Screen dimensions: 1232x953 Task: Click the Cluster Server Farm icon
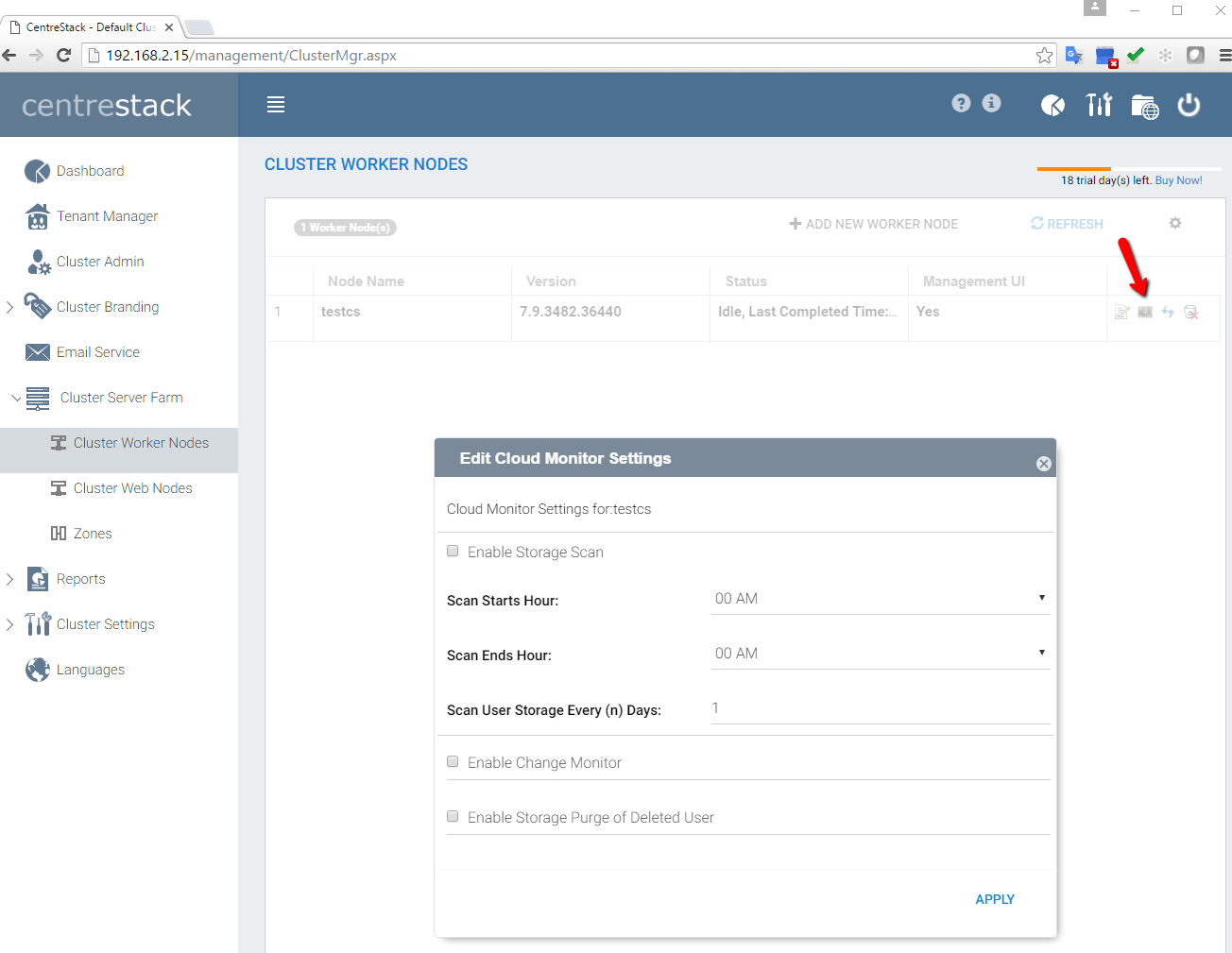pyautogui.click(x=38, y=399)
